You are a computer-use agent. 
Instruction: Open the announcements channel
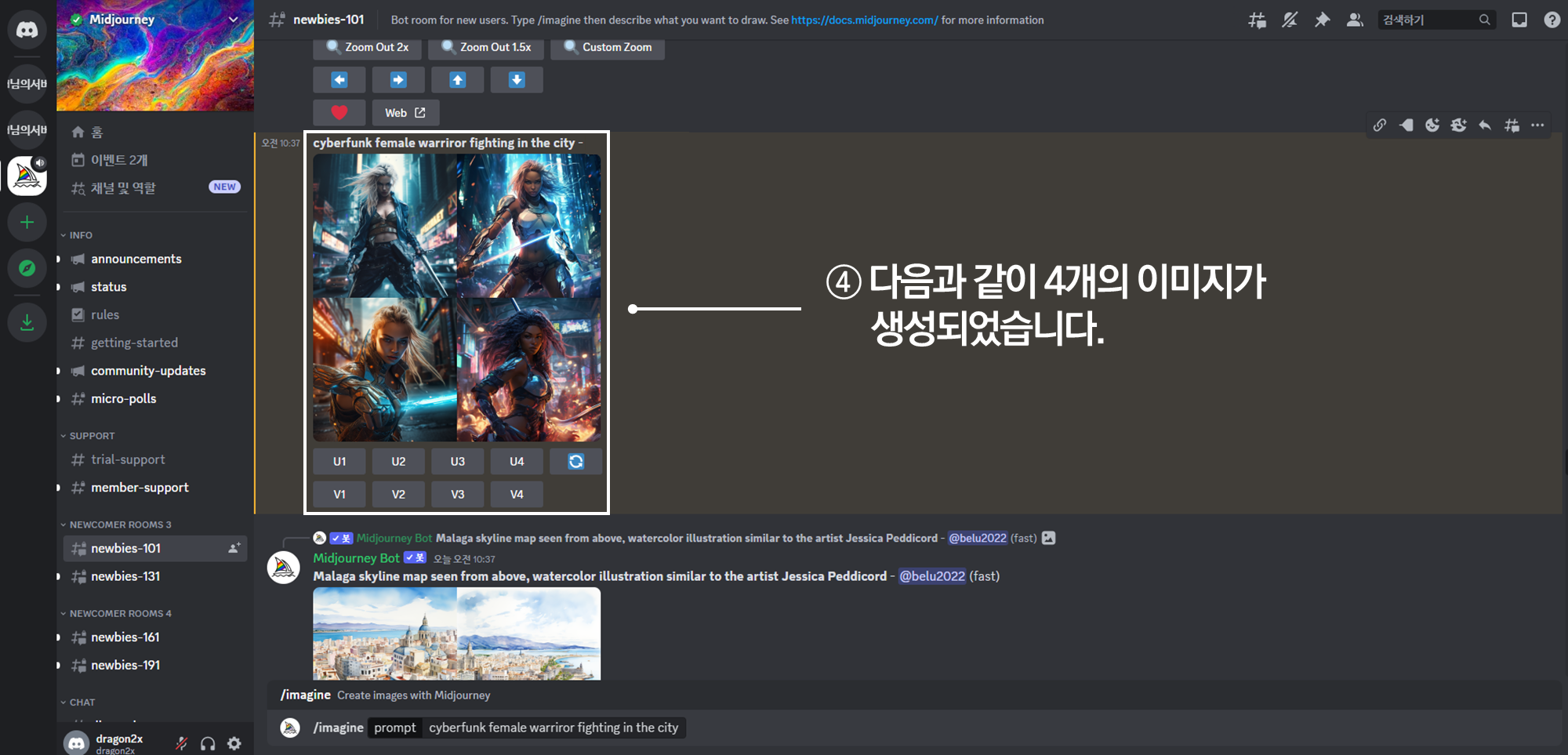coord(155,259)
